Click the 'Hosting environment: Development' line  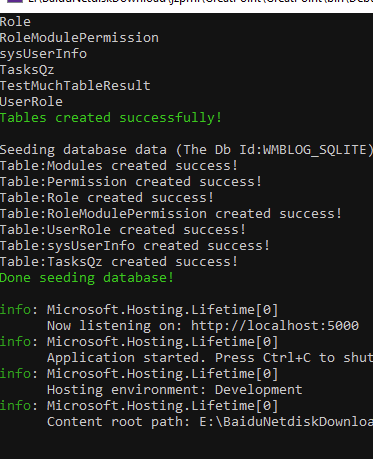pyautogui.click(x=175, y=390)
